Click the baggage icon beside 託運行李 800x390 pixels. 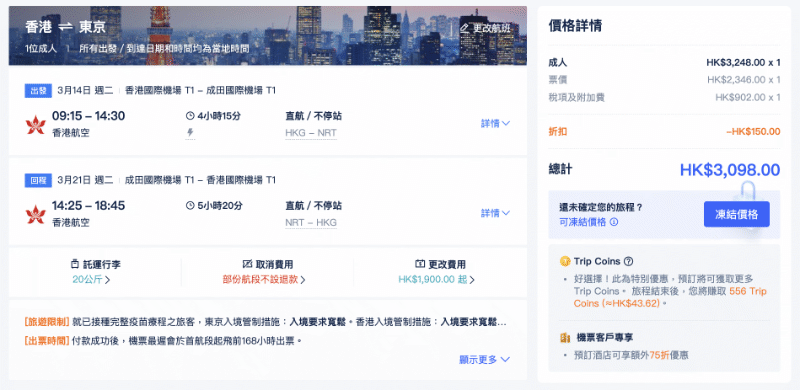coord(74,264)
